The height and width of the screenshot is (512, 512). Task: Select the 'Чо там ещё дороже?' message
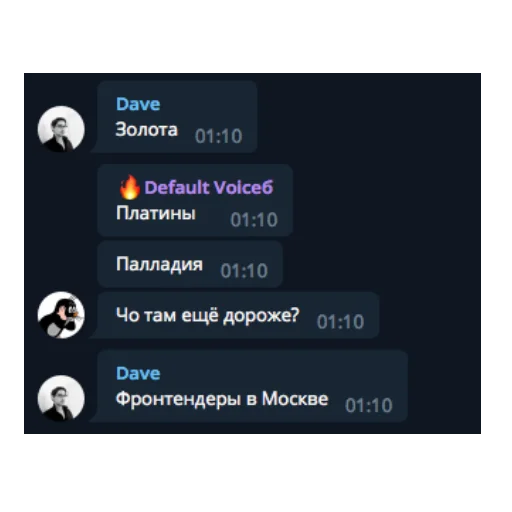tap(208, 315)
